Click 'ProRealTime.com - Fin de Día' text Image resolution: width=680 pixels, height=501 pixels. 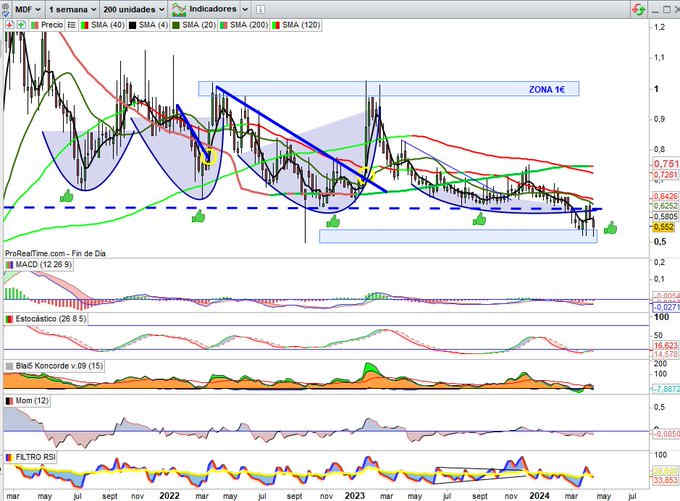(55, 253)
